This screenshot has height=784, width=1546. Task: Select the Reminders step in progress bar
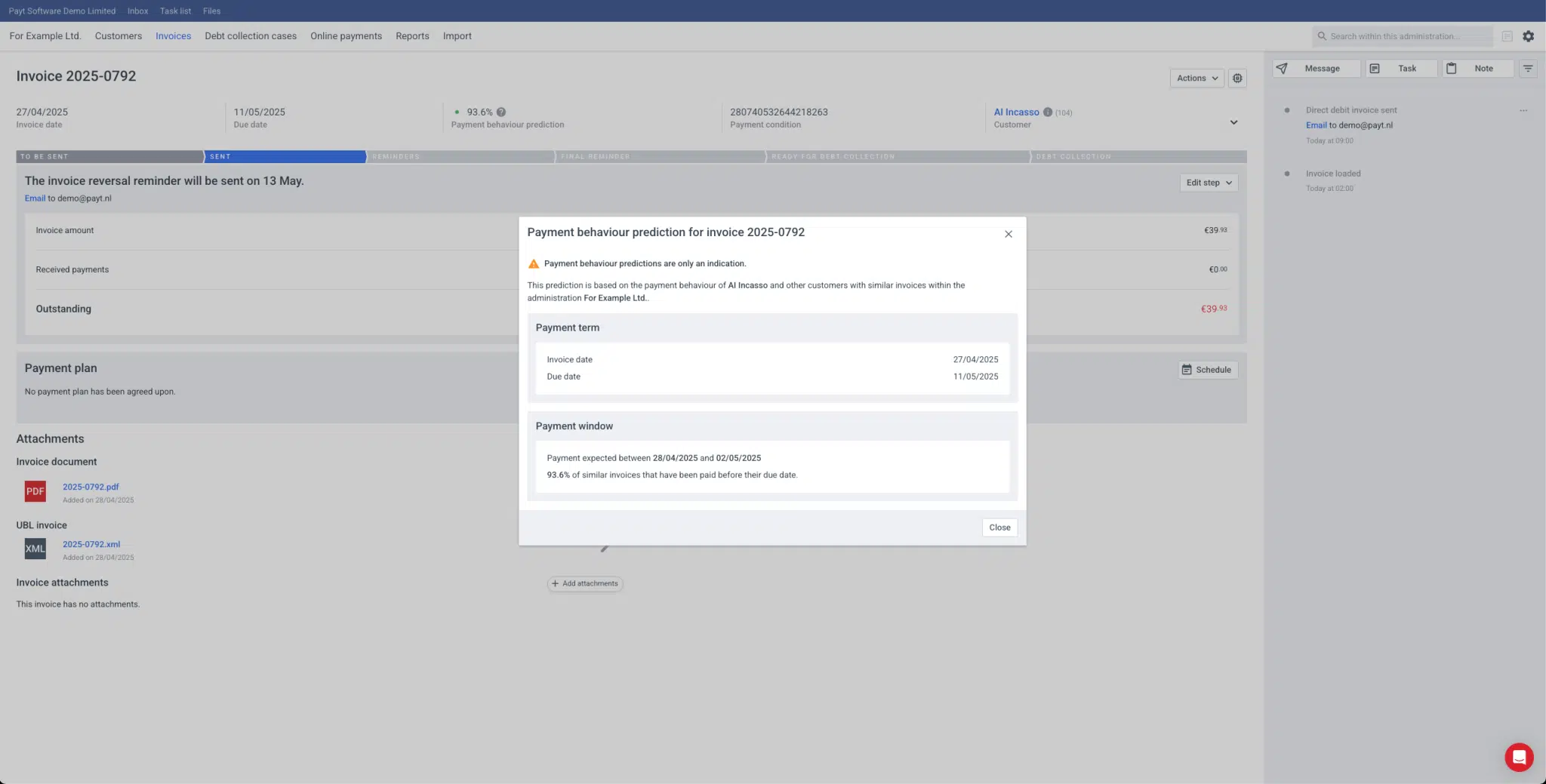(460, 156)
